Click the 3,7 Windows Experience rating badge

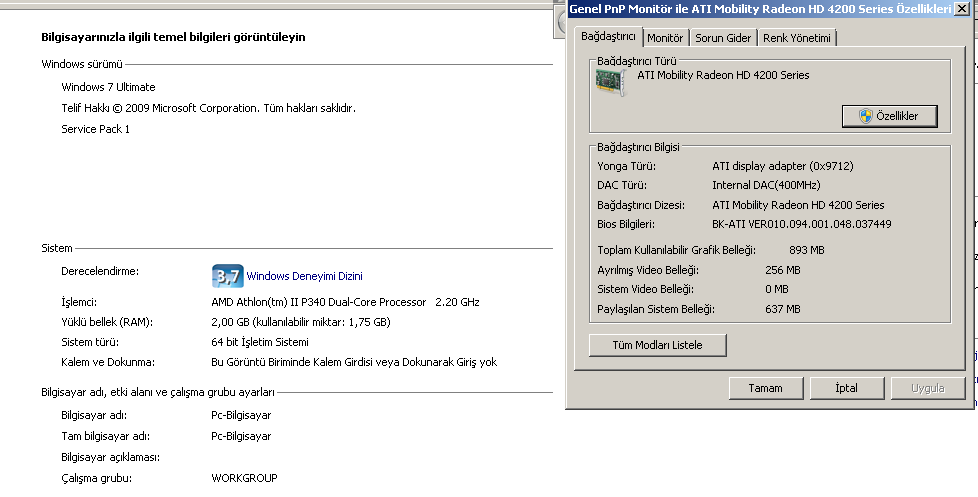(227, 276)
